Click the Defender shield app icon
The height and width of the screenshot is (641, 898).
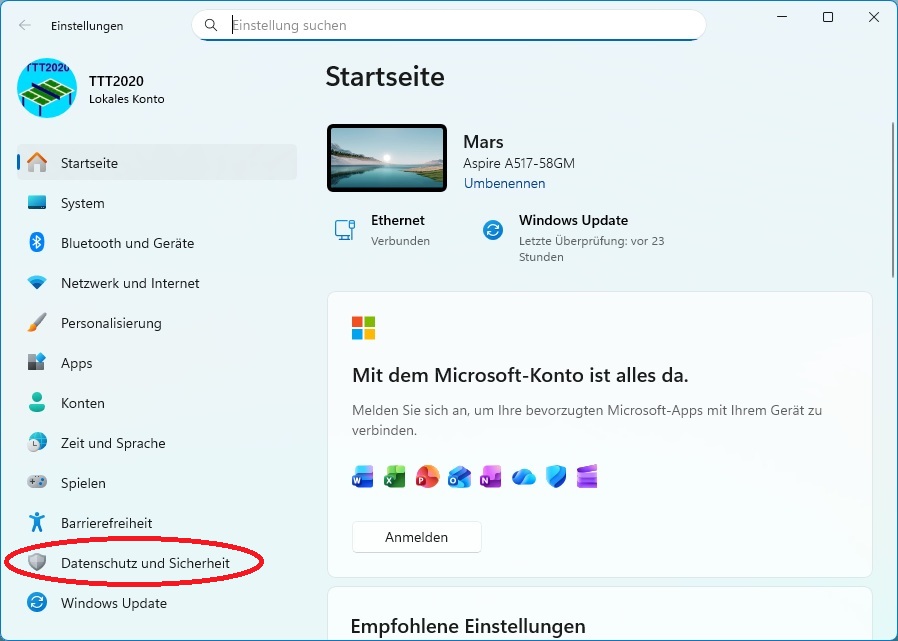(x=556, y=477)
